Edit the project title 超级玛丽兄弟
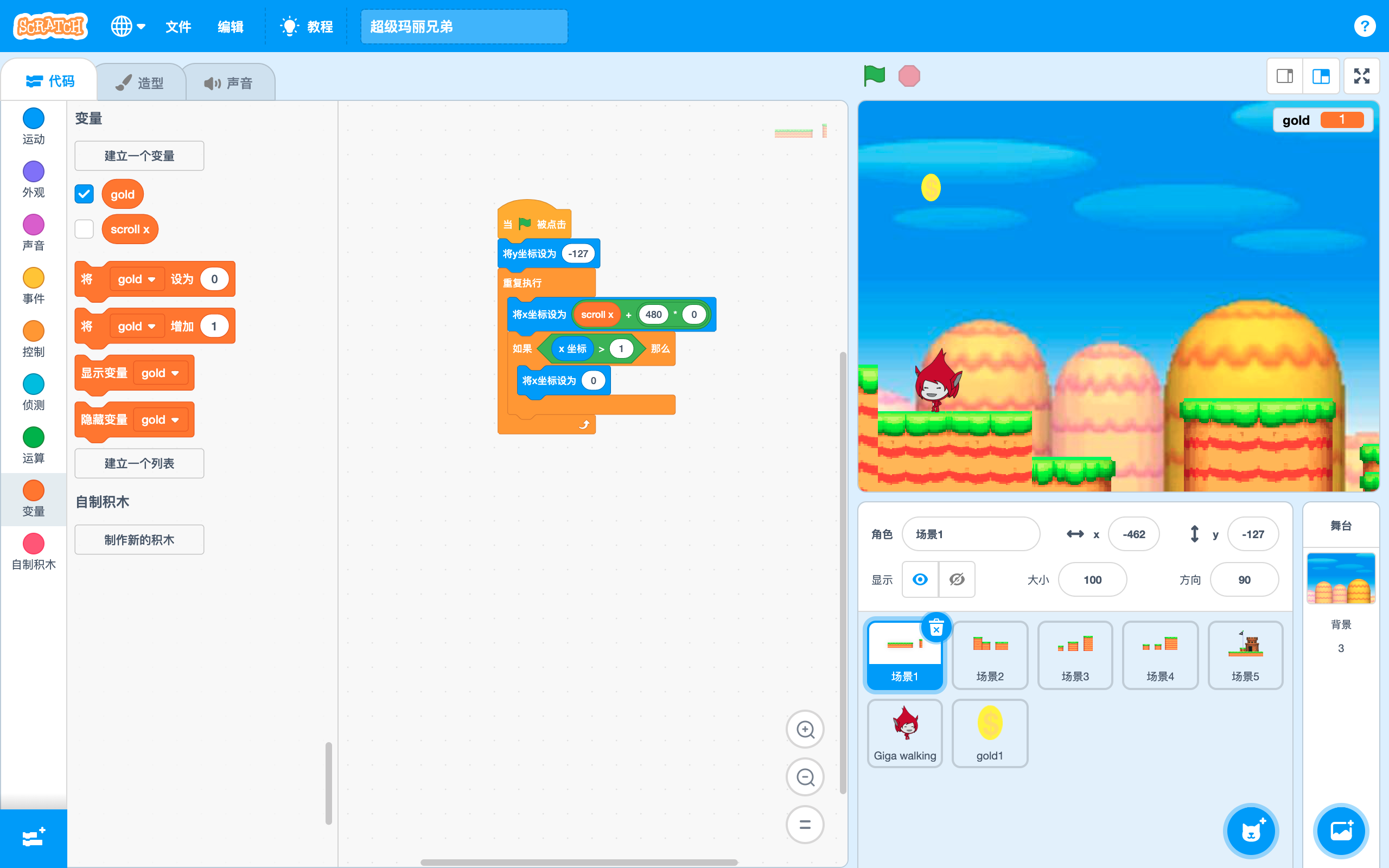 (x=464, y=27)
